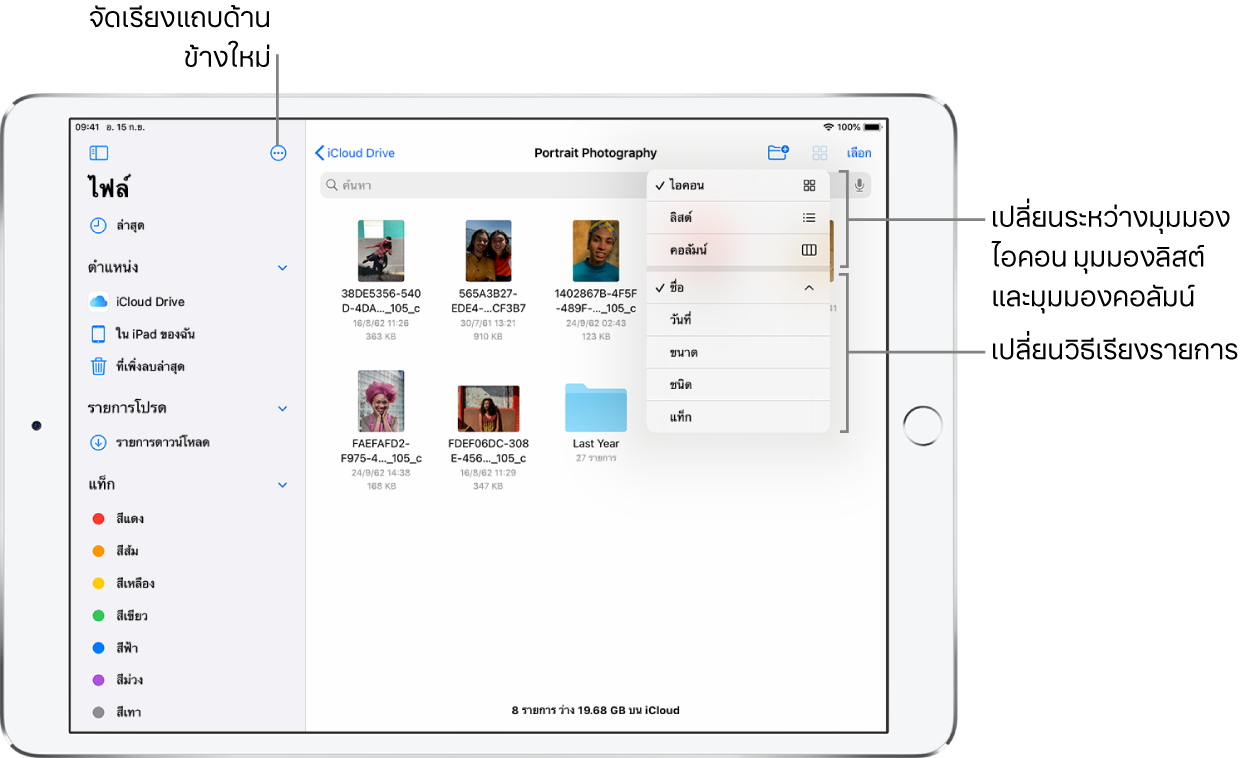This screenshot has width=1258, height=758.
Task: Click the '27 รายการ' folder caption
Action: [x=596, y=458]
